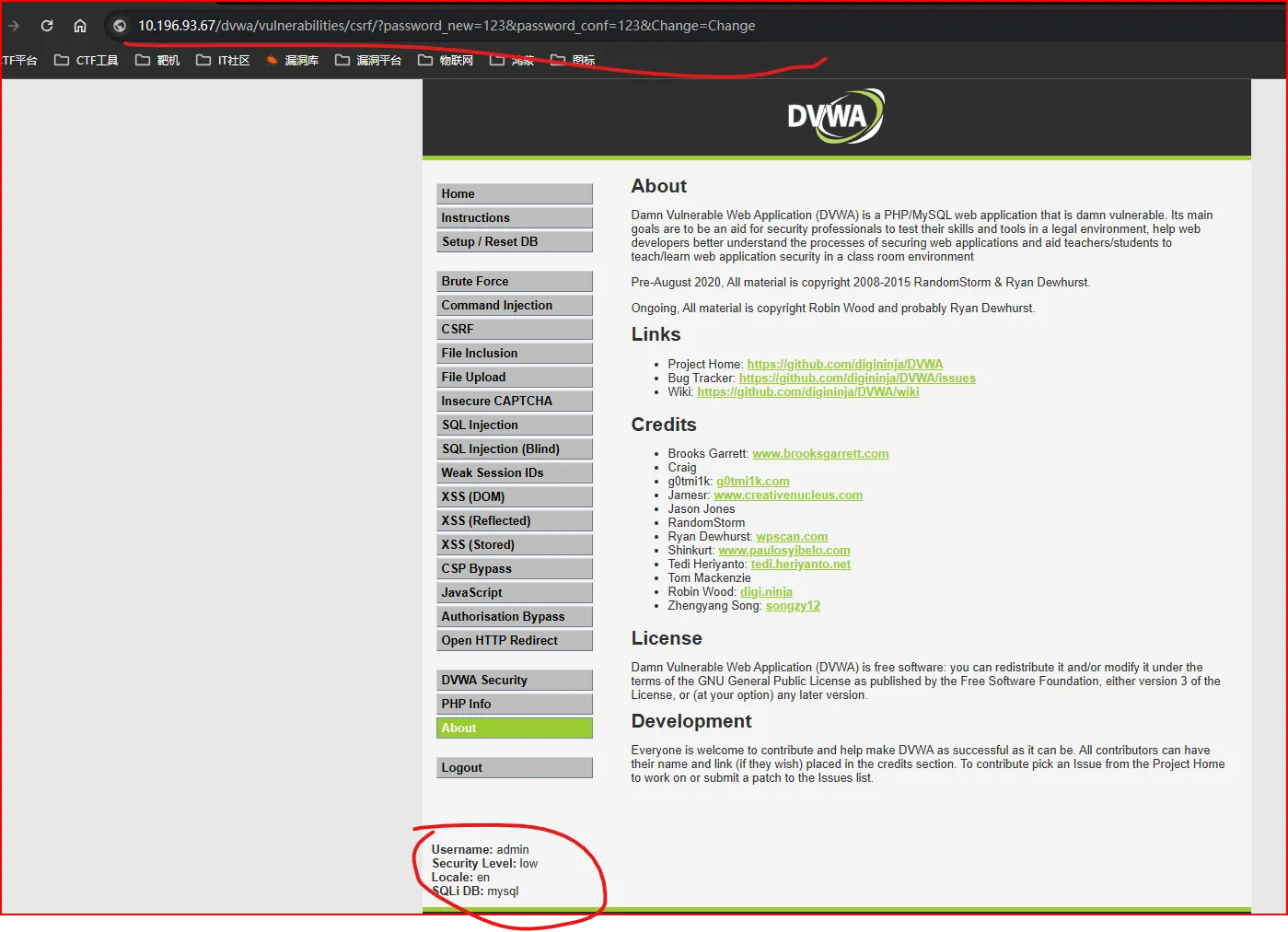Viewport: 1288px width, 932px height.
Task: Open the IT社区 bookmark folder
Action: tap(223, 60)
